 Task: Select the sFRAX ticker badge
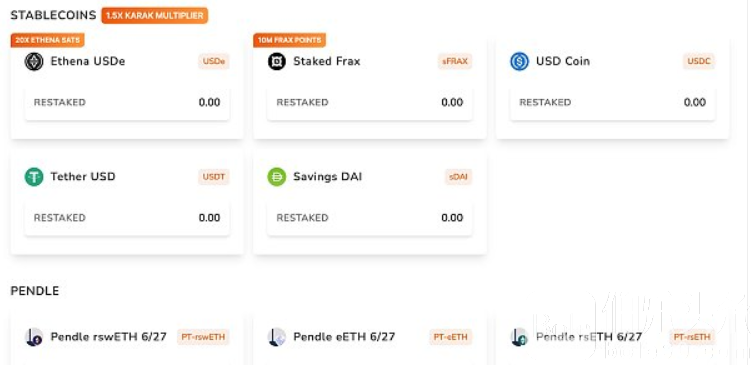pyautogui.click(x=455, y=62)
